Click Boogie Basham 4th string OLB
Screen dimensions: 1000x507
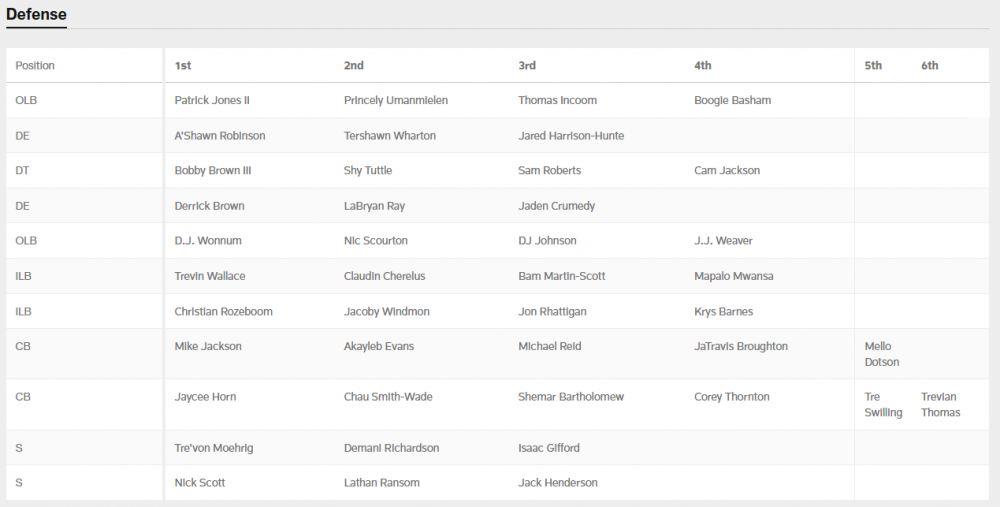tap(732, 100)
